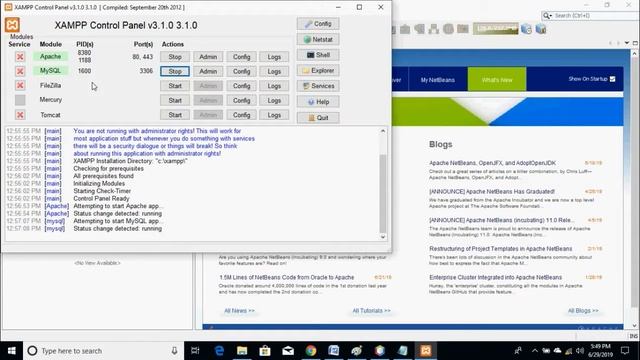This screenshot has width=640, height=360.
Task: Open All News link in NetBeans
Action: (239, 311)
